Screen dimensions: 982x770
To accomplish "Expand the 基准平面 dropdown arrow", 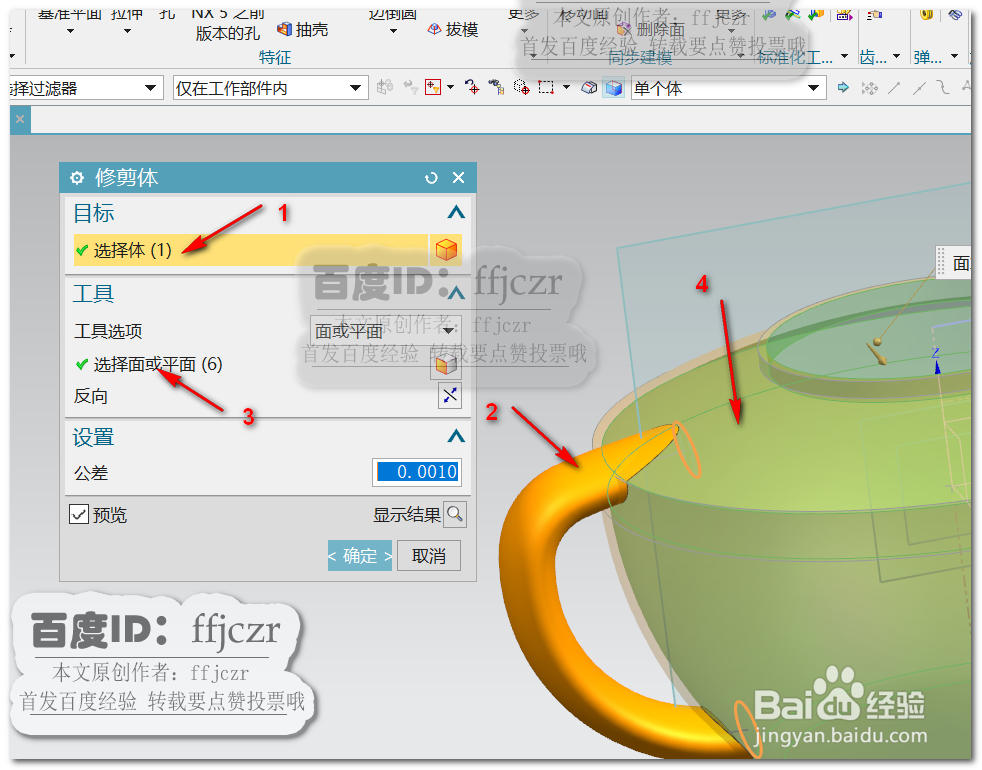I will coord(70,31).
